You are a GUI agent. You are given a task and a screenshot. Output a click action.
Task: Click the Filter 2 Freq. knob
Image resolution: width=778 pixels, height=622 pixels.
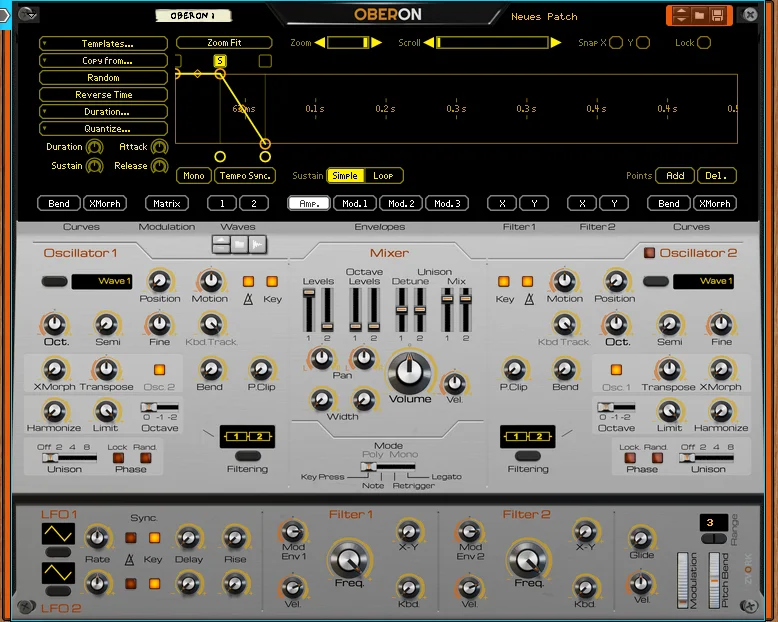[528, 559]
